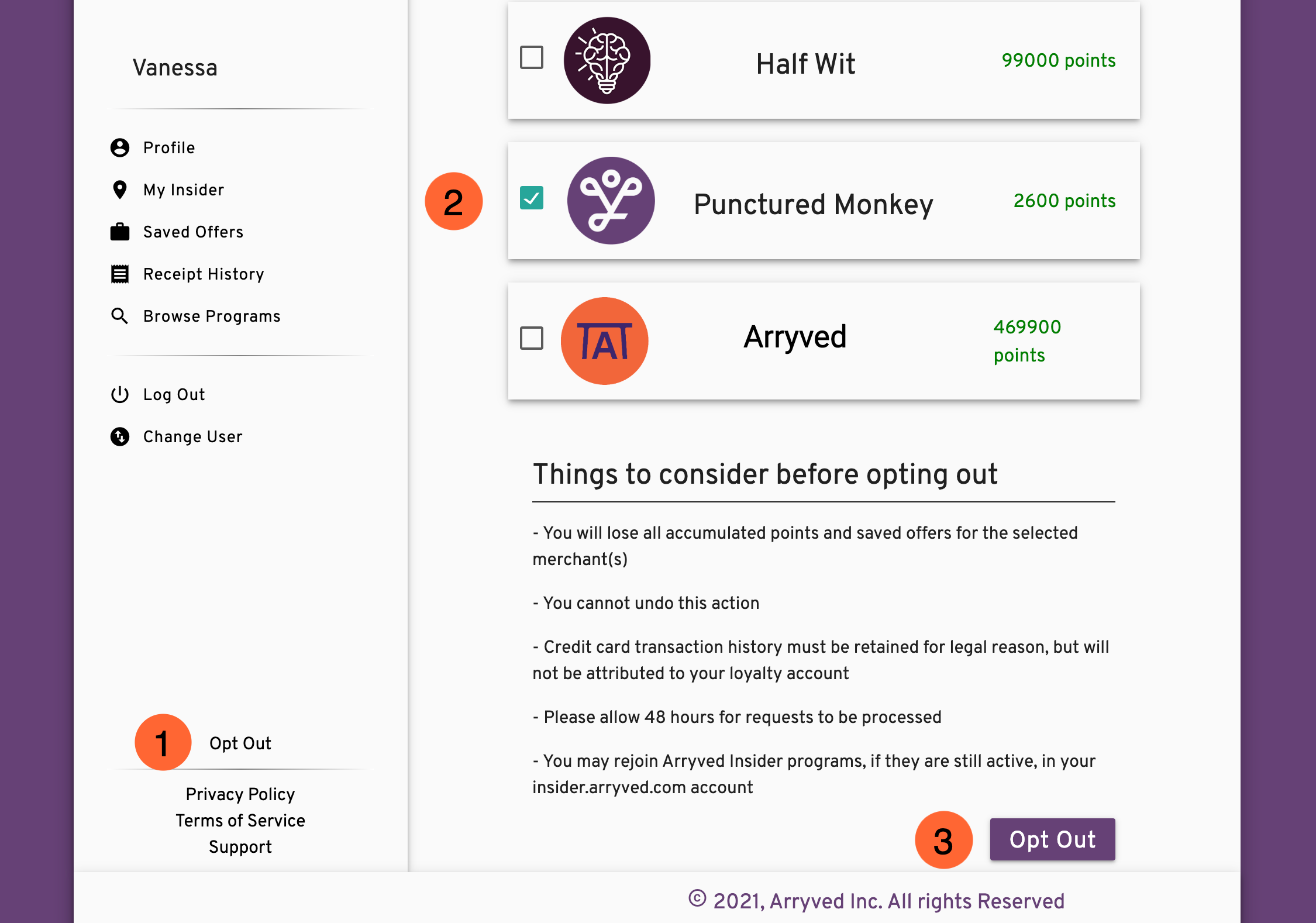Select the Arryved program name
This screenshot has height=923, width=1316.
pos(795,337)
